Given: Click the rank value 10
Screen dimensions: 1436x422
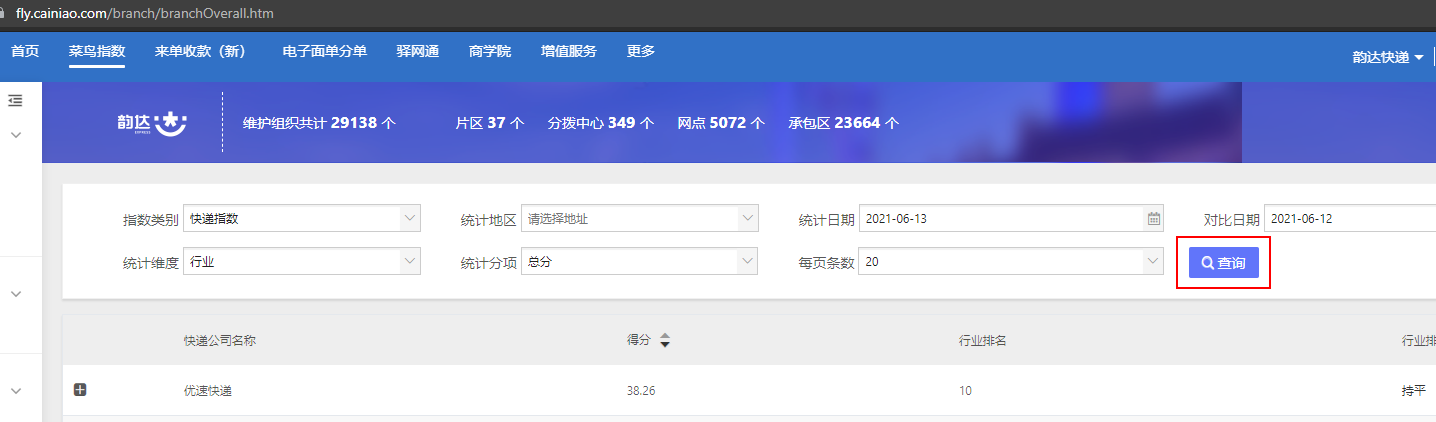Looking at the screenshot, I should click(965, 391).
